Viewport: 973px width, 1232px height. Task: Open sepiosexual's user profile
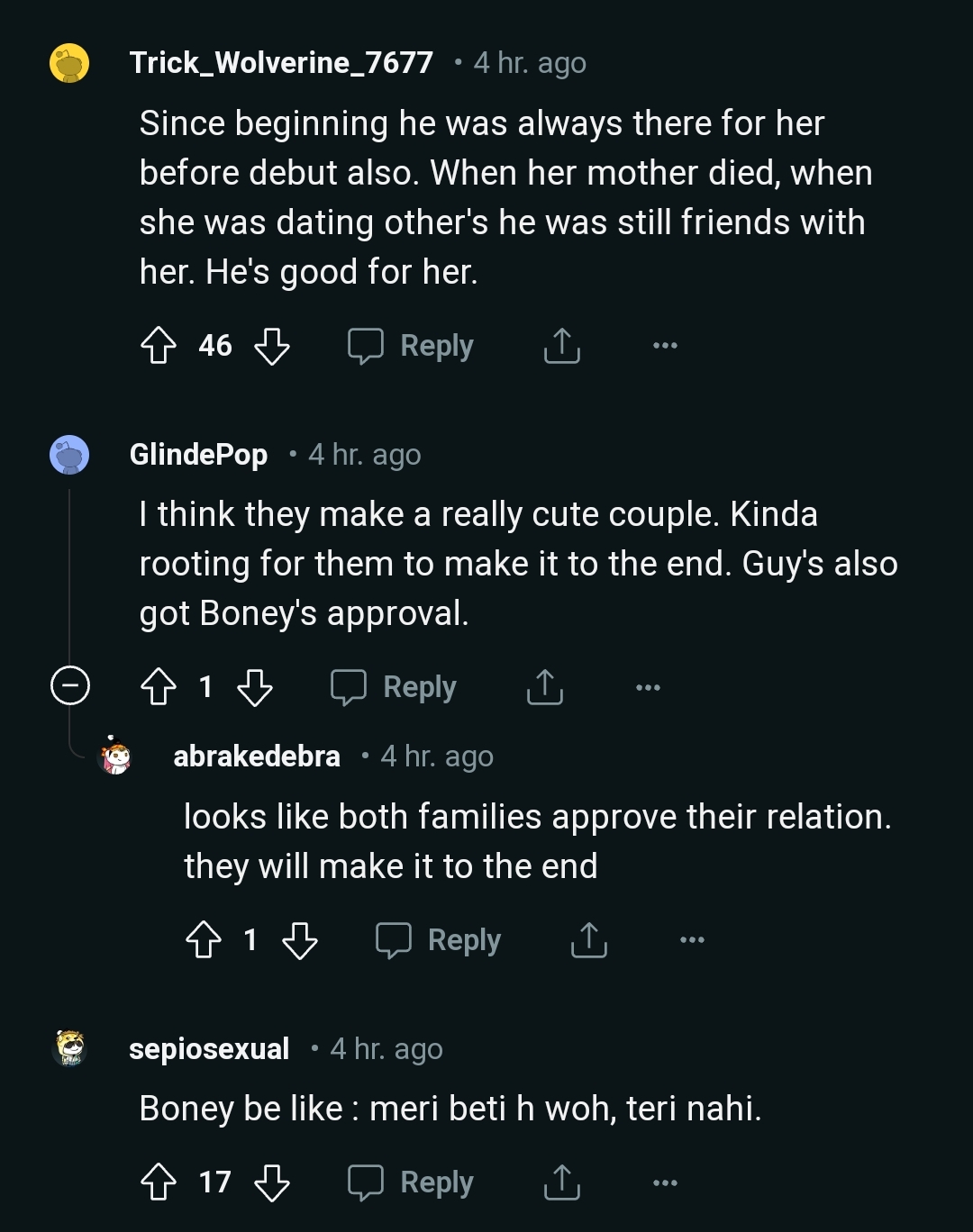point(209,1048)
